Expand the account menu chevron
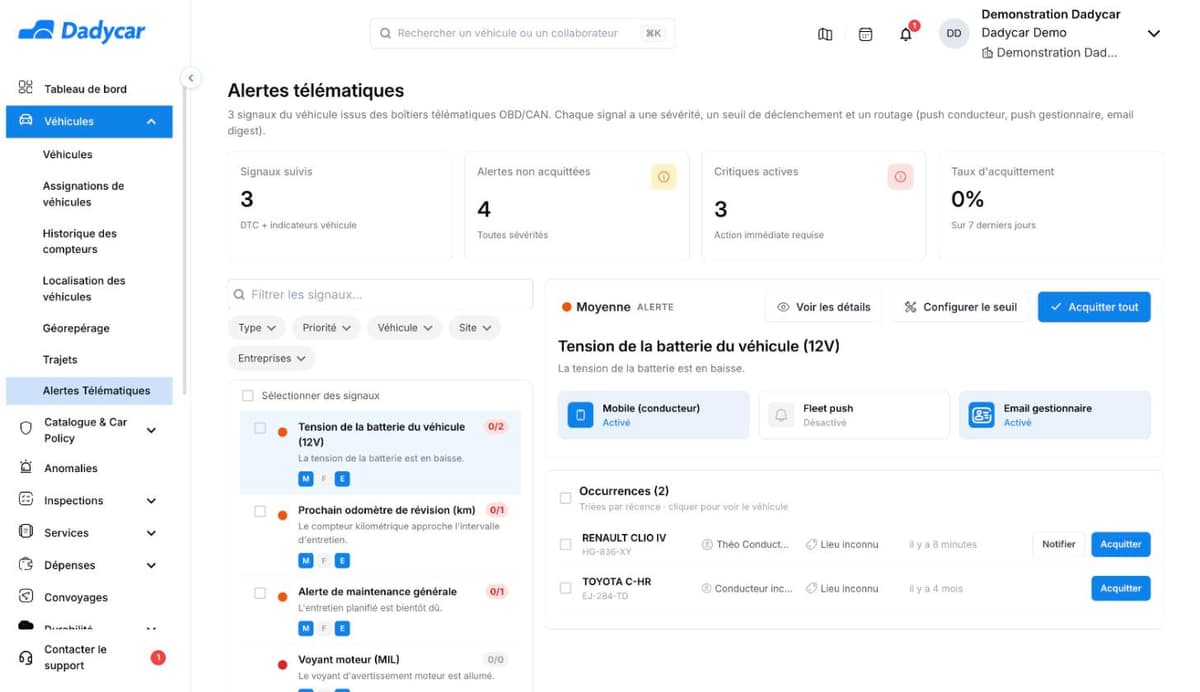Viewport: 1200px width, 692px height. point(1153,34)
